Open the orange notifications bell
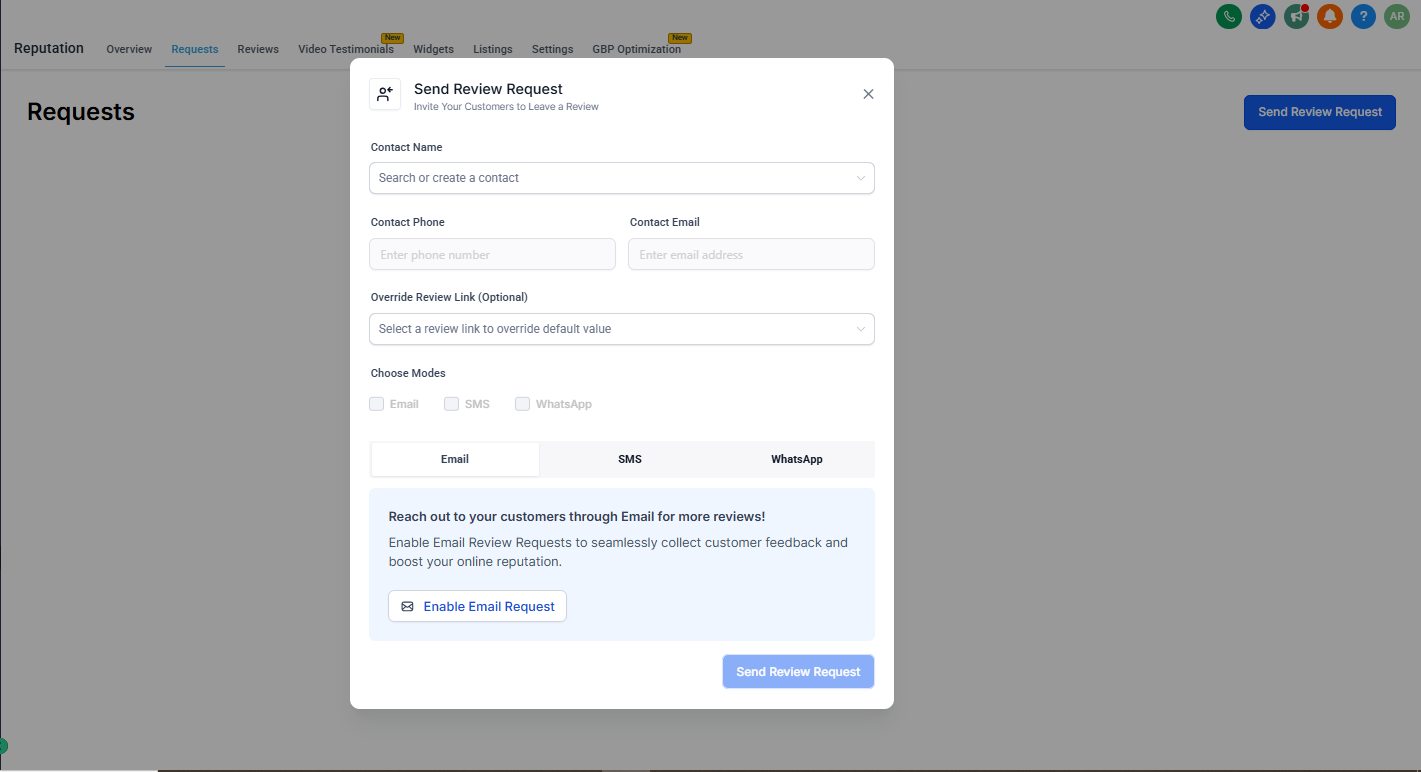Image resolution: width=1421 pixels, height=772 pixels. pos(1329,16)
